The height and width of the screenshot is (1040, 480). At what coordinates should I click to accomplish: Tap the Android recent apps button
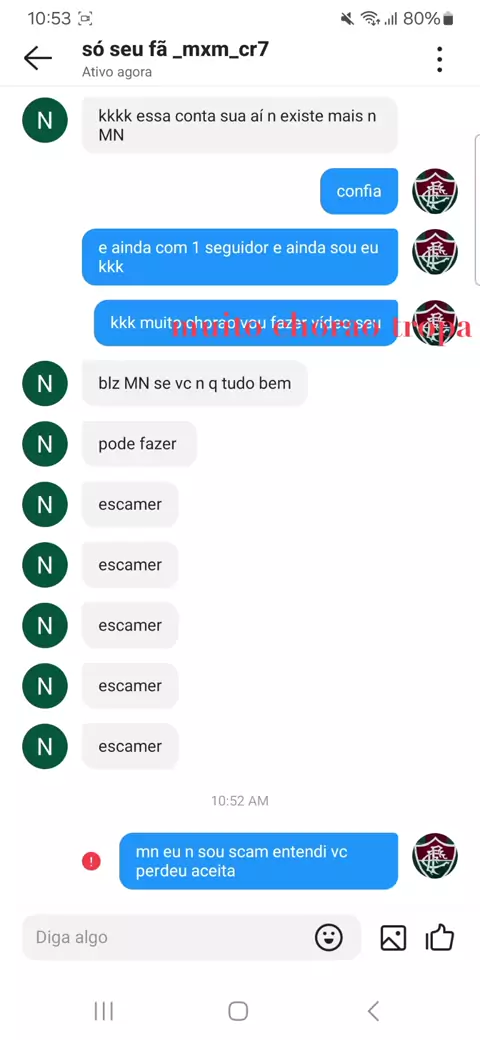pyautogui.click(x=104, y=1011)
